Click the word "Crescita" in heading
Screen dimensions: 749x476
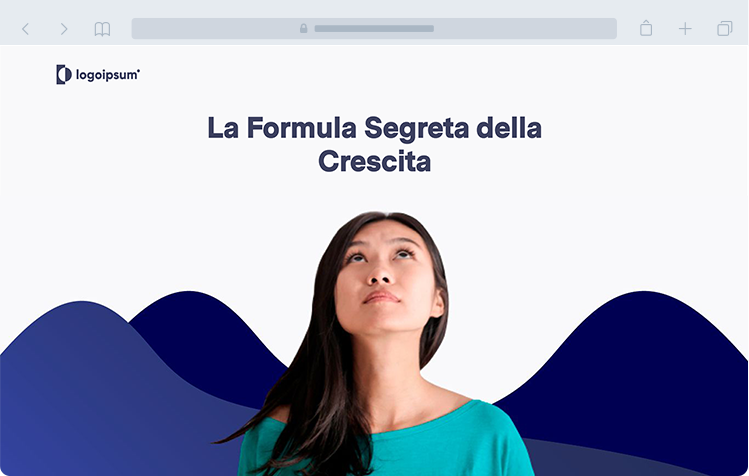pos(374,161)
